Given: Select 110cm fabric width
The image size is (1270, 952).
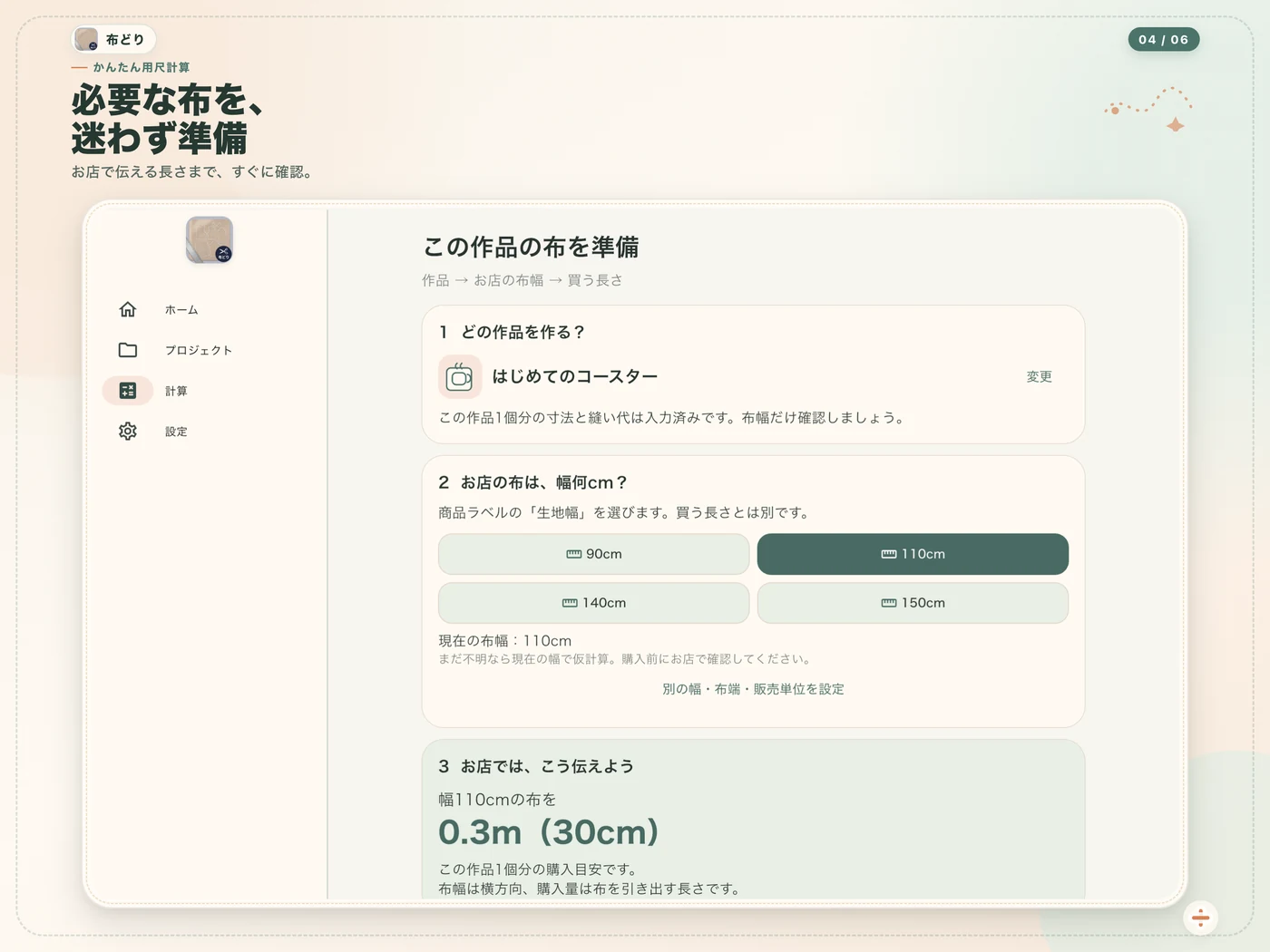Looking at the screenshot, I should point(913,554).
